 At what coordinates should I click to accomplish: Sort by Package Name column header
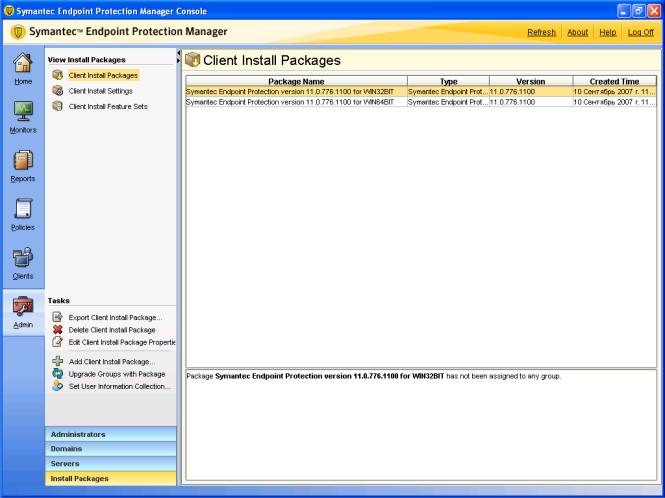tap(296, 81)
